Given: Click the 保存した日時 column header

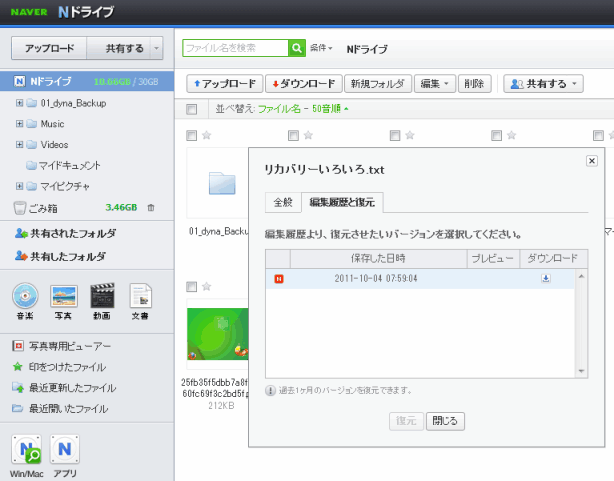Looking at the screenshot, I should 378,259.
